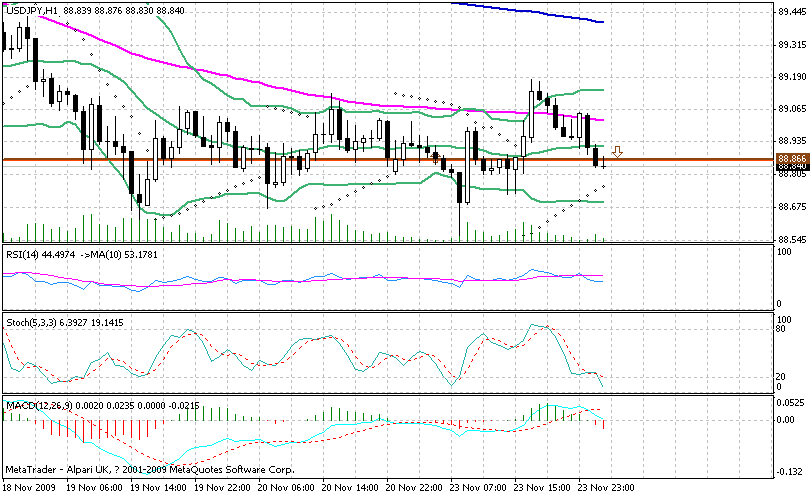Image resolution: width=811 pixels, height=495 pixels.
Task: Click the 89.065 price axis label
Action: click(792, 109)
